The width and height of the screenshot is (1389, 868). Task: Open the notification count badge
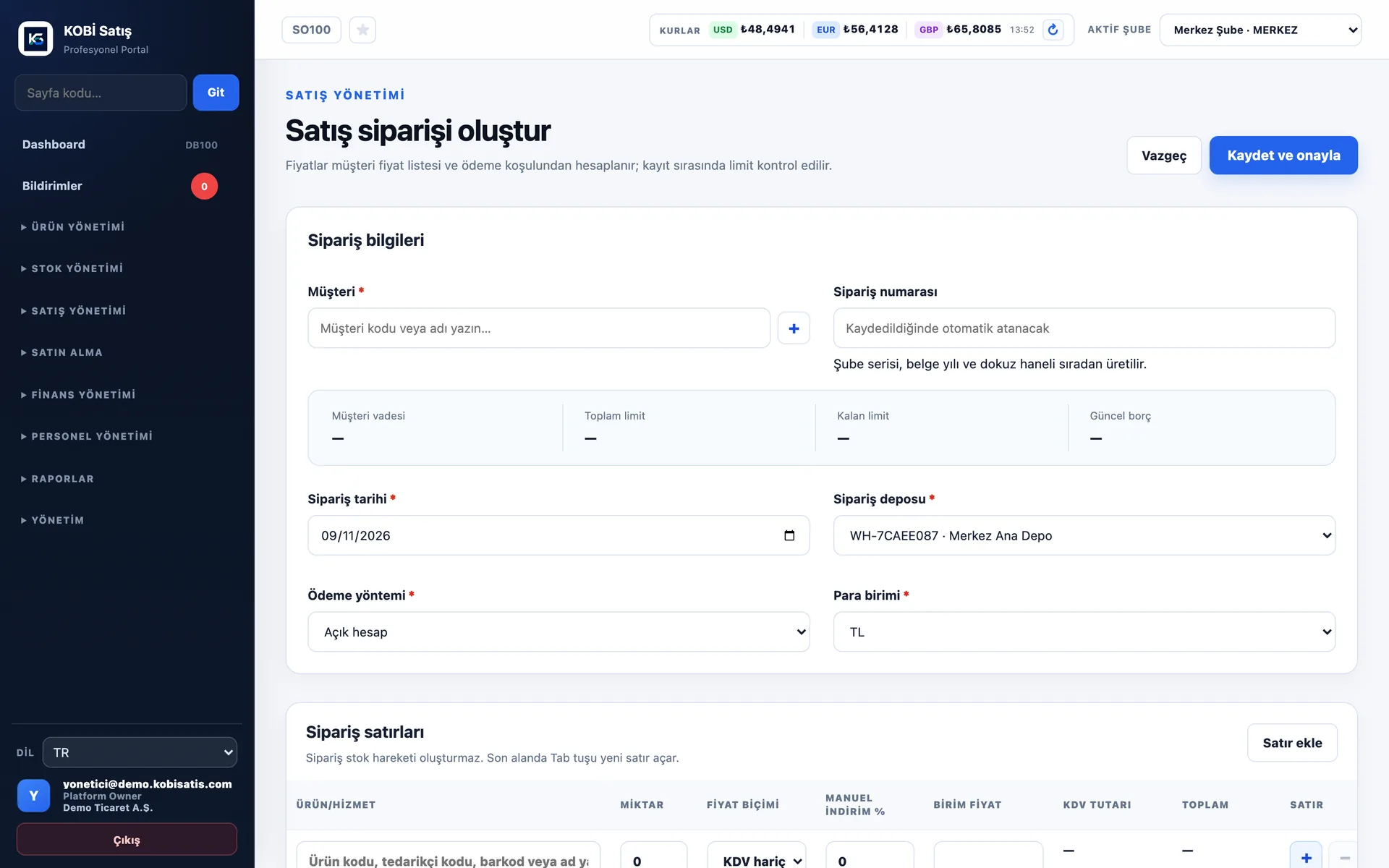point(204,187)
